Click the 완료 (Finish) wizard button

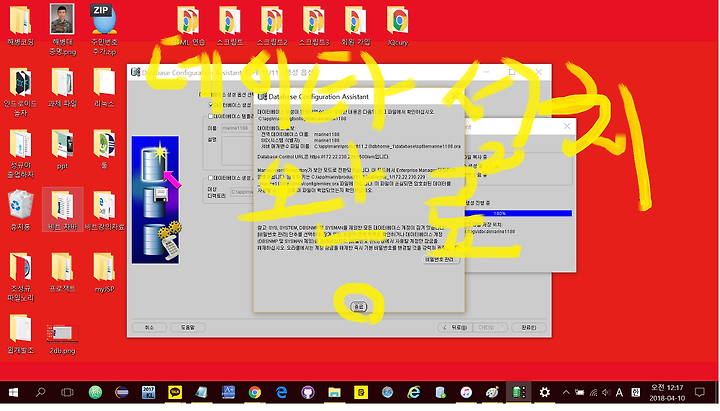click(x=529, y=327)
